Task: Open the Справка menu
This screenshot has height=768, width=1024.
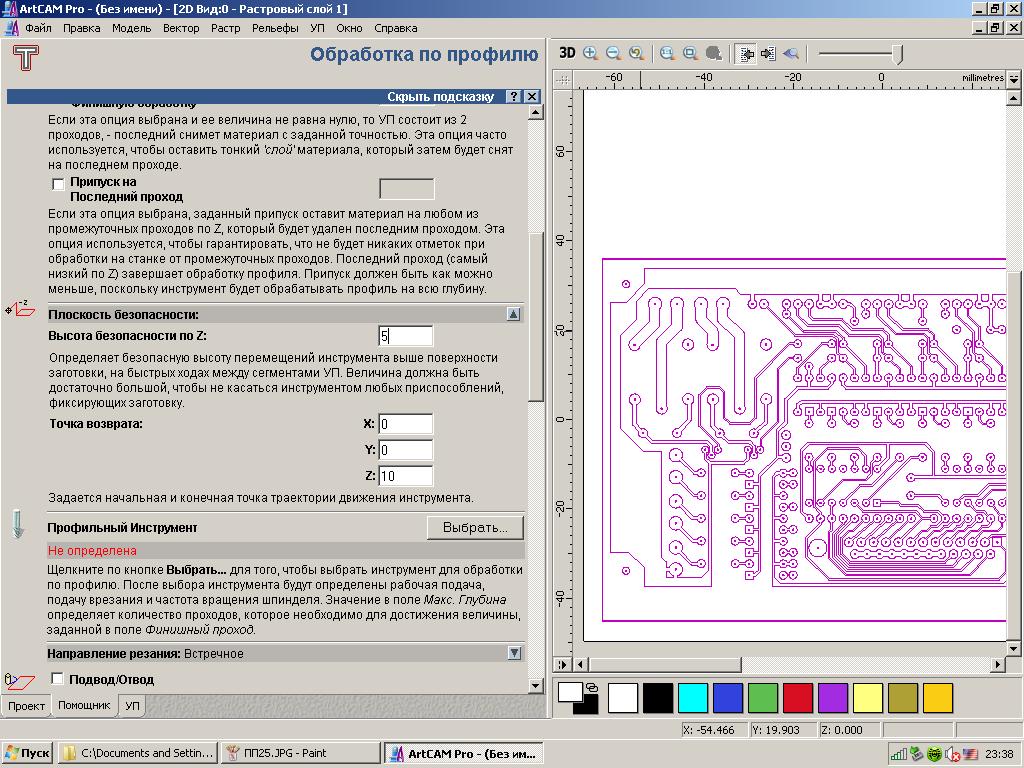Action: (x=396, y=28)
